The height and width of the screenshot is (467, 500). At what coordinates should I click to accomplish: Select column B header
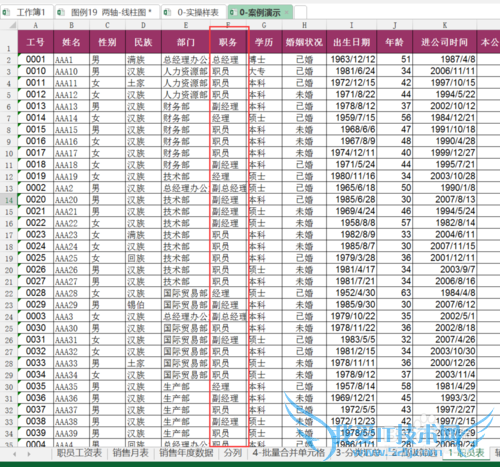click(x=71, y=25)
